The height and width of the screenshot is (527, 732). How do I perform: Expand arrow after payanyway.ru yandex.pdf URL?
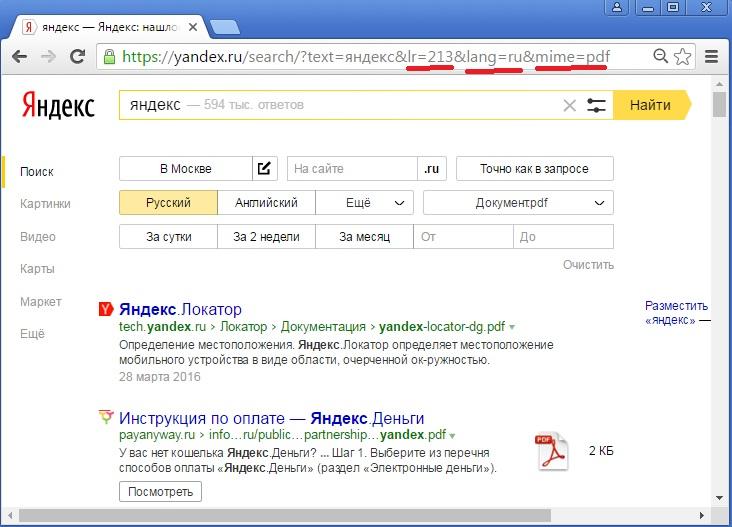tap(452, 436)
